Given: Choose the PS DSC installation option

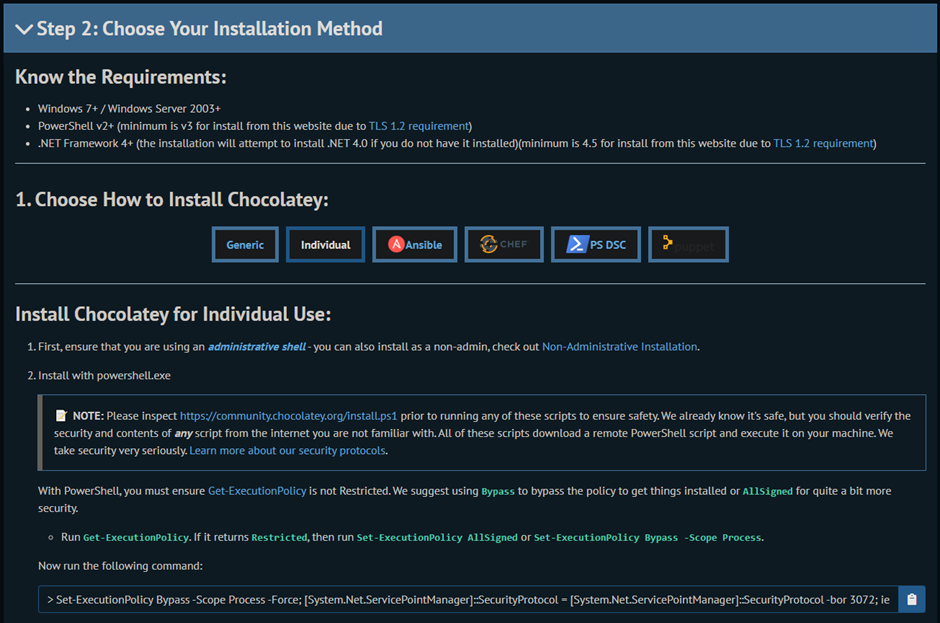Looking at the screenshot, I should pos(596,245).
